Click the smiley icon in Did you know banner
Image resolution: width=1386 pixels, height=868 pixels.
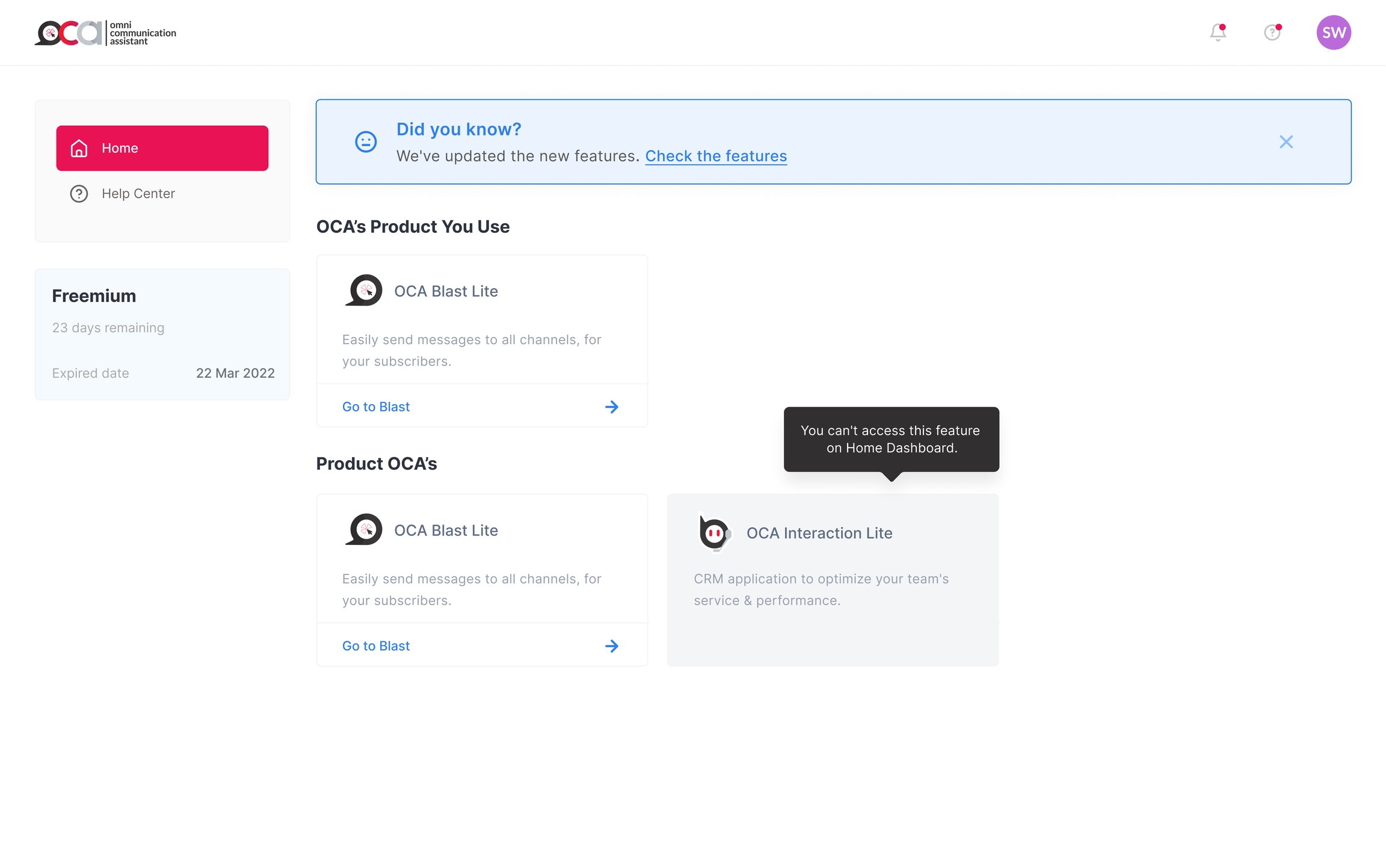[x=366, y=142]
